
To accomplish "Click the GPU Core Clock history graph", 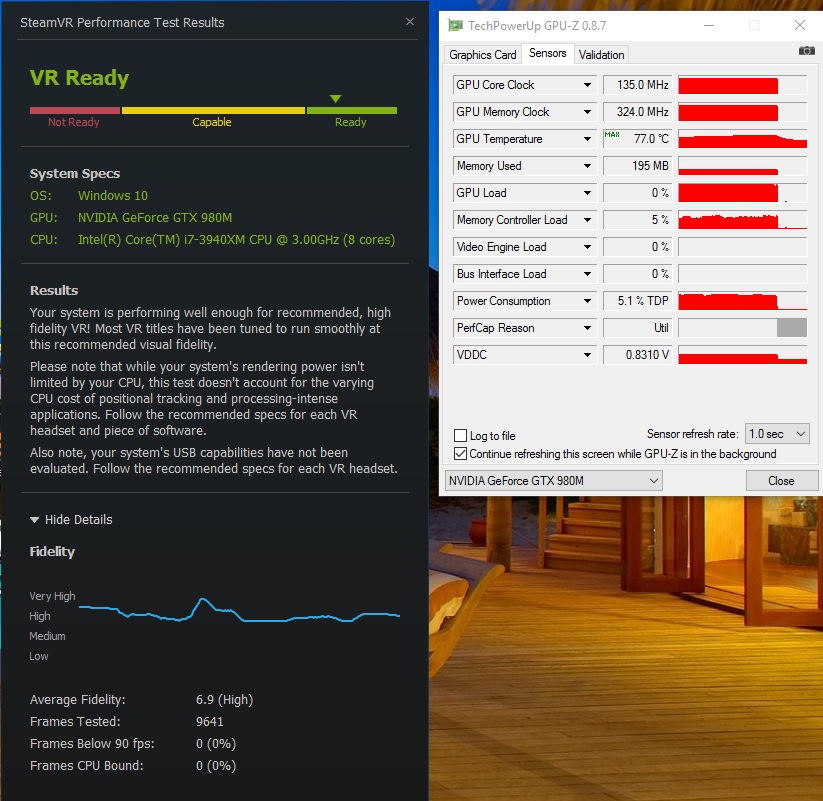I will [742, 85].
